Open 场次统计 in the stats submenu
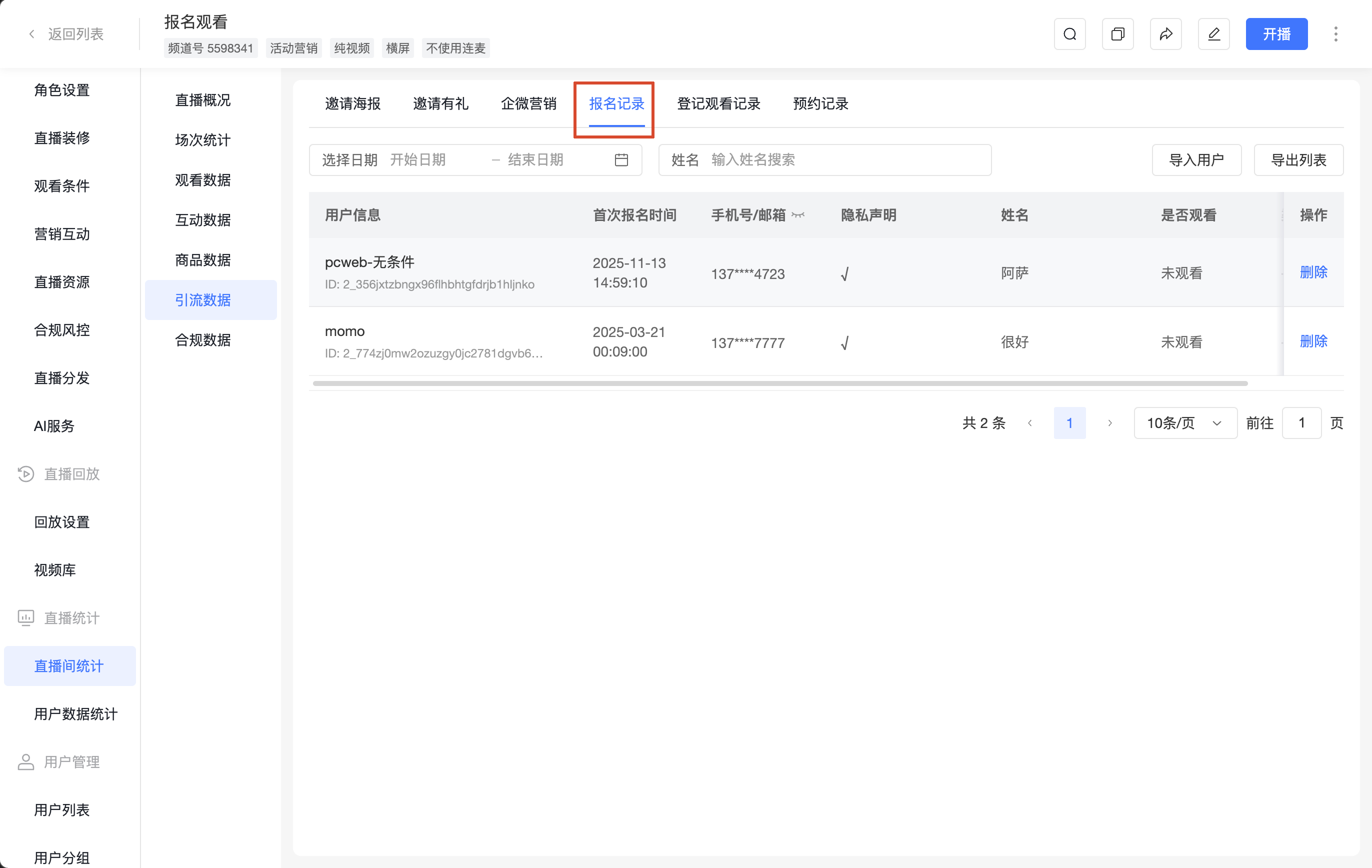1372x868 pixels. coord(203,140)
